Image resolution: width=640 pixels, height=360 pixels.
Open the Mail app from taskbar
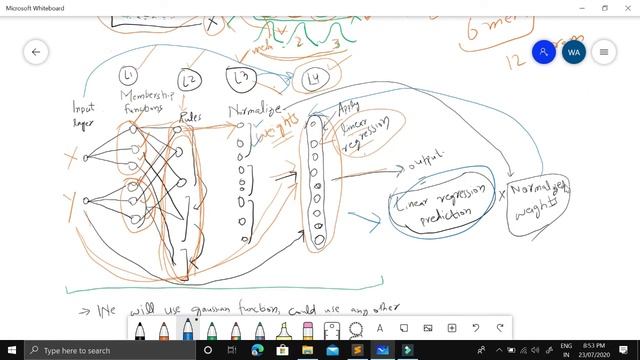(332, 350)
